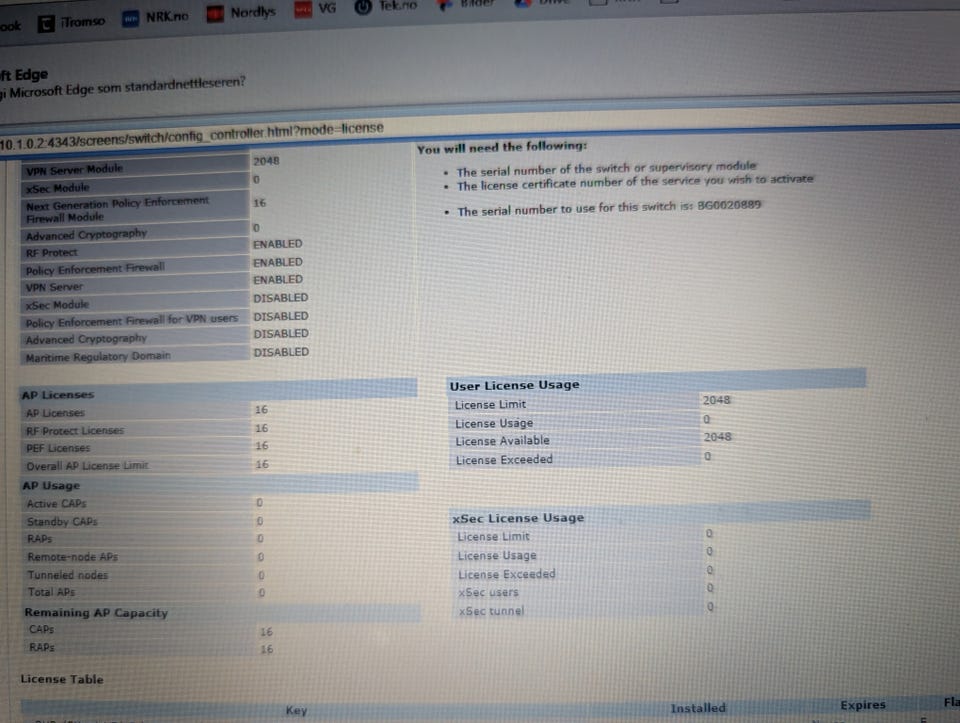Select the Total APs row label
960x723 pixels.
coord(51,593)
